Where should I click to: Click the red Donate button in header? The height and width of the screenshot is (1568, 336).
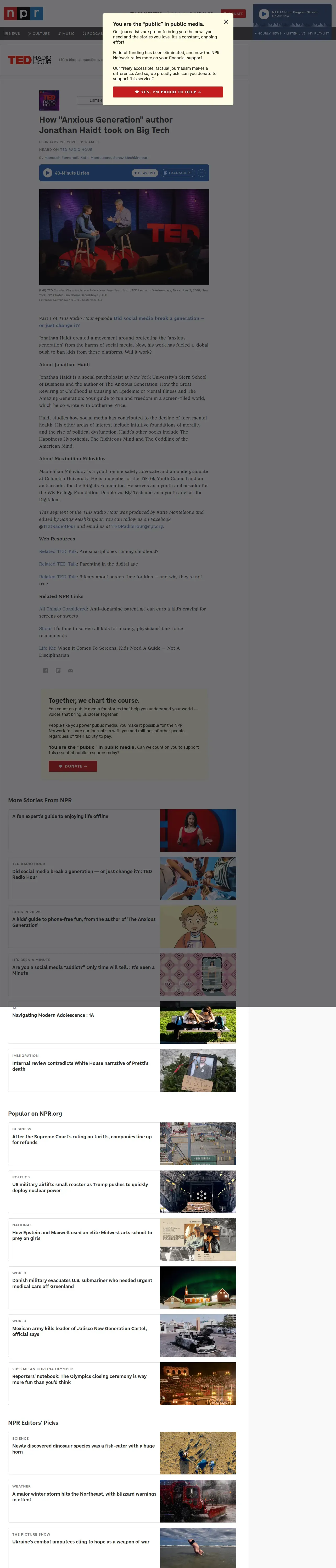pyautogui.click(x=234, y=13)
